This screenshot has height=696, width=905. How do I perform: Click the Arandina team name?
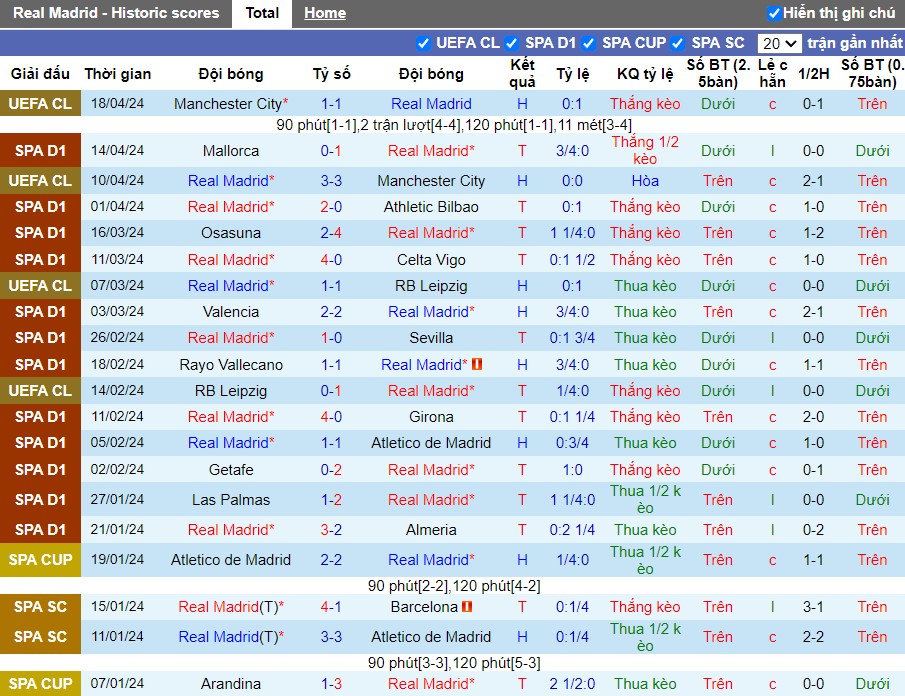click(x=231, y=684)
